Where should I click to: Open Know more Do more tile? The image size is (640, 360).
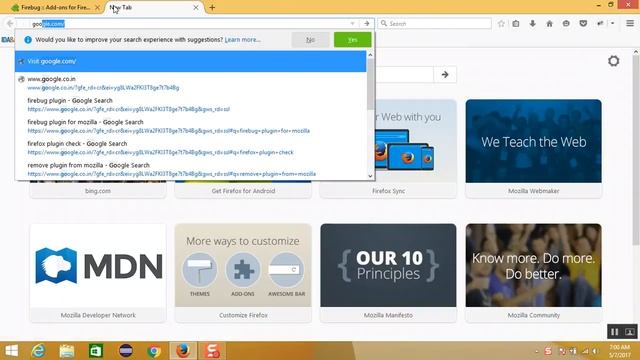coord(533,265)
